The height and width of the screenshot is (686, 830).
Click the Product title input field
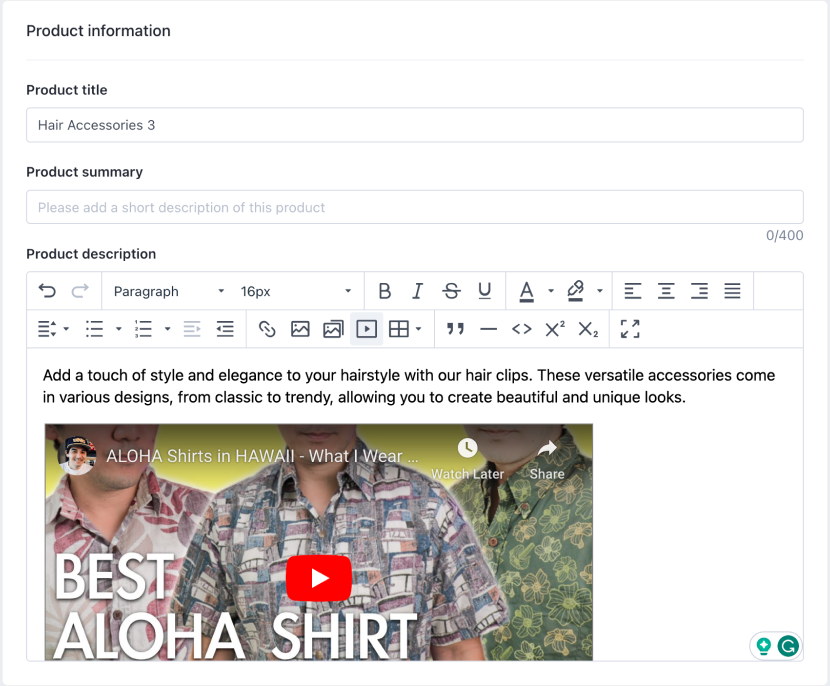[415, 125]
